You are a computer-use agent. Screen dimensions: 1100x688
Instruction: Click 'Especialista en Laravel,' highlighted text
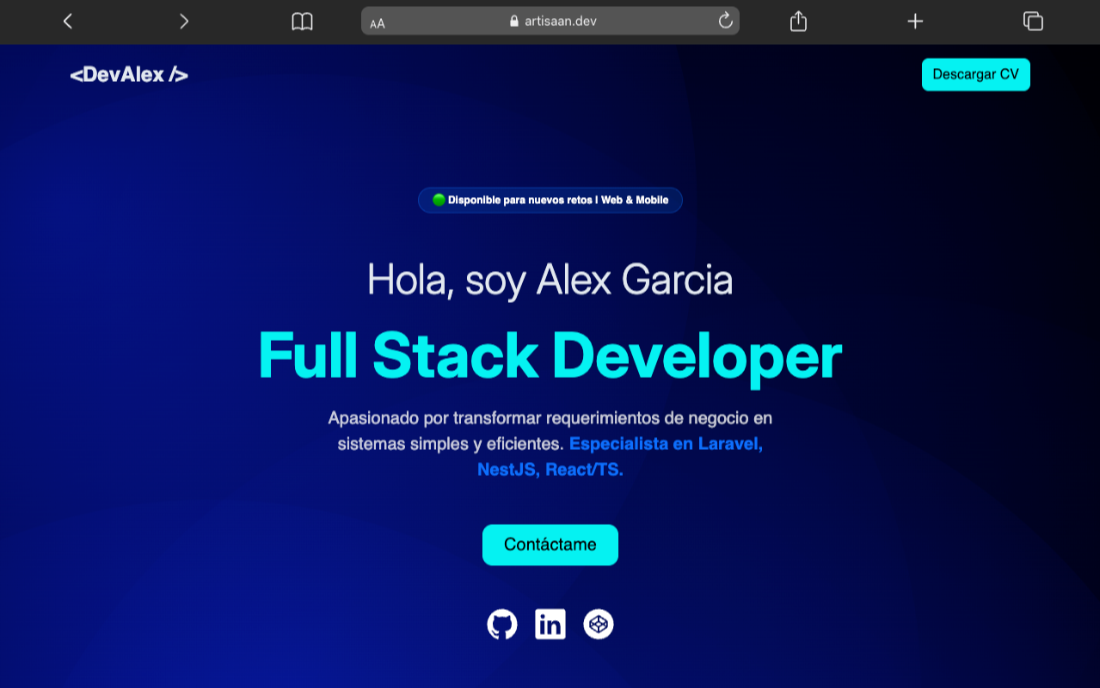tap(666, 444)
